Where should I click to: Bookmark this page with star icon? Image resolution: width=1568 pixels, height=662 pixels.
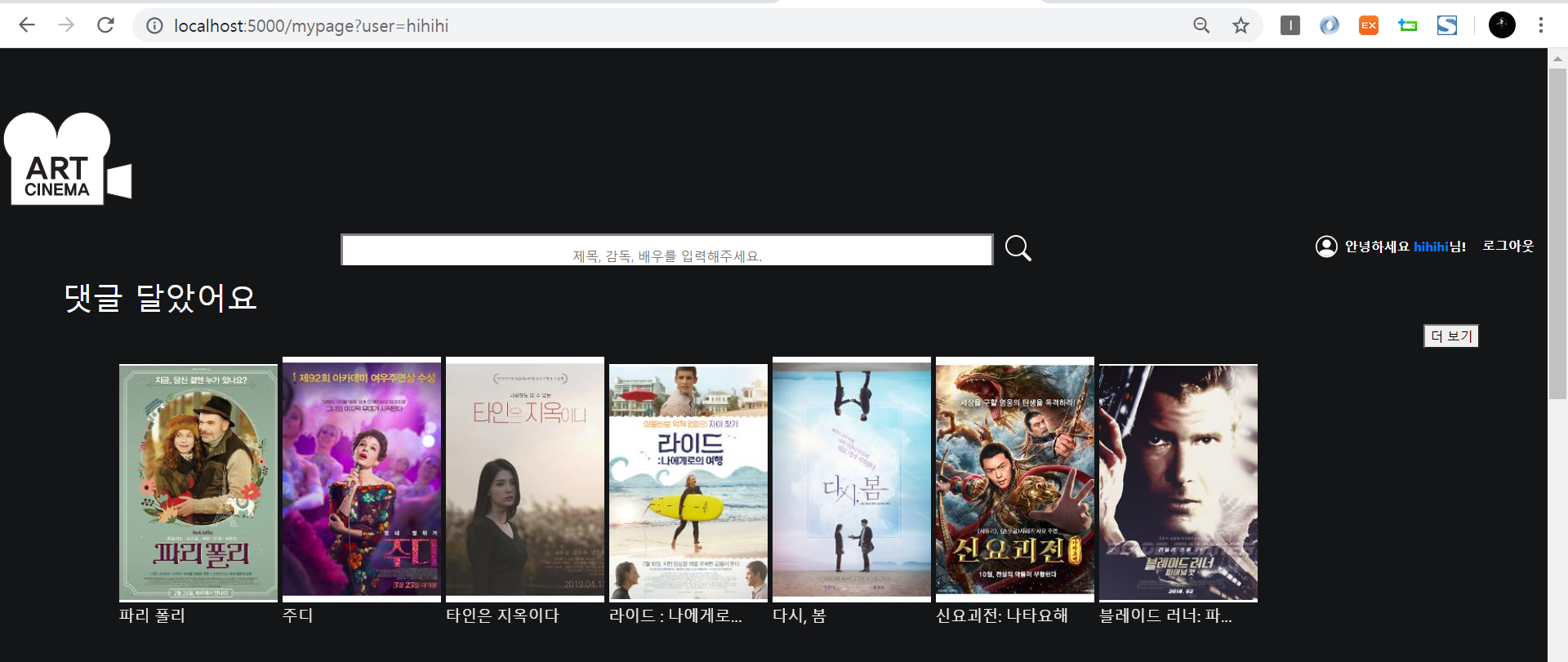(1241, 25)
